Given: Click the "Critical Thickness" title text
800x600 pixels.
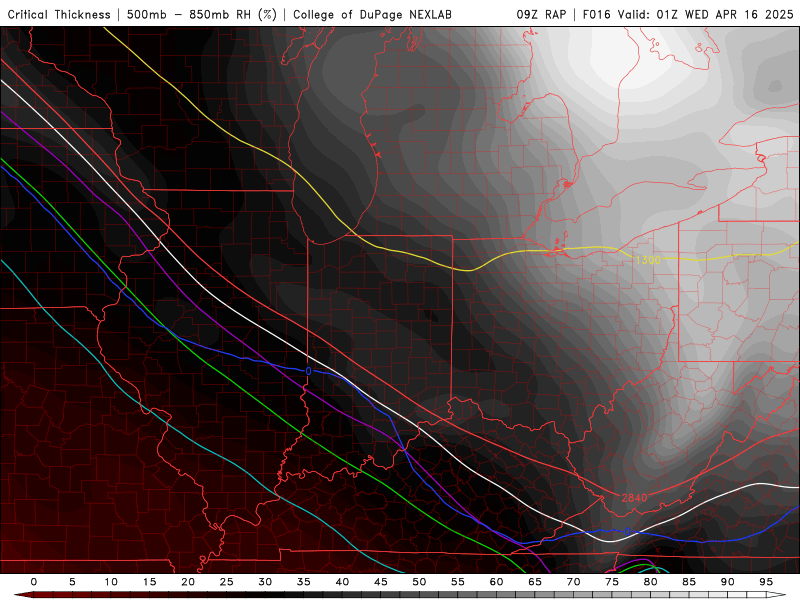Looking at the screenshot, I should pos(59,15).
